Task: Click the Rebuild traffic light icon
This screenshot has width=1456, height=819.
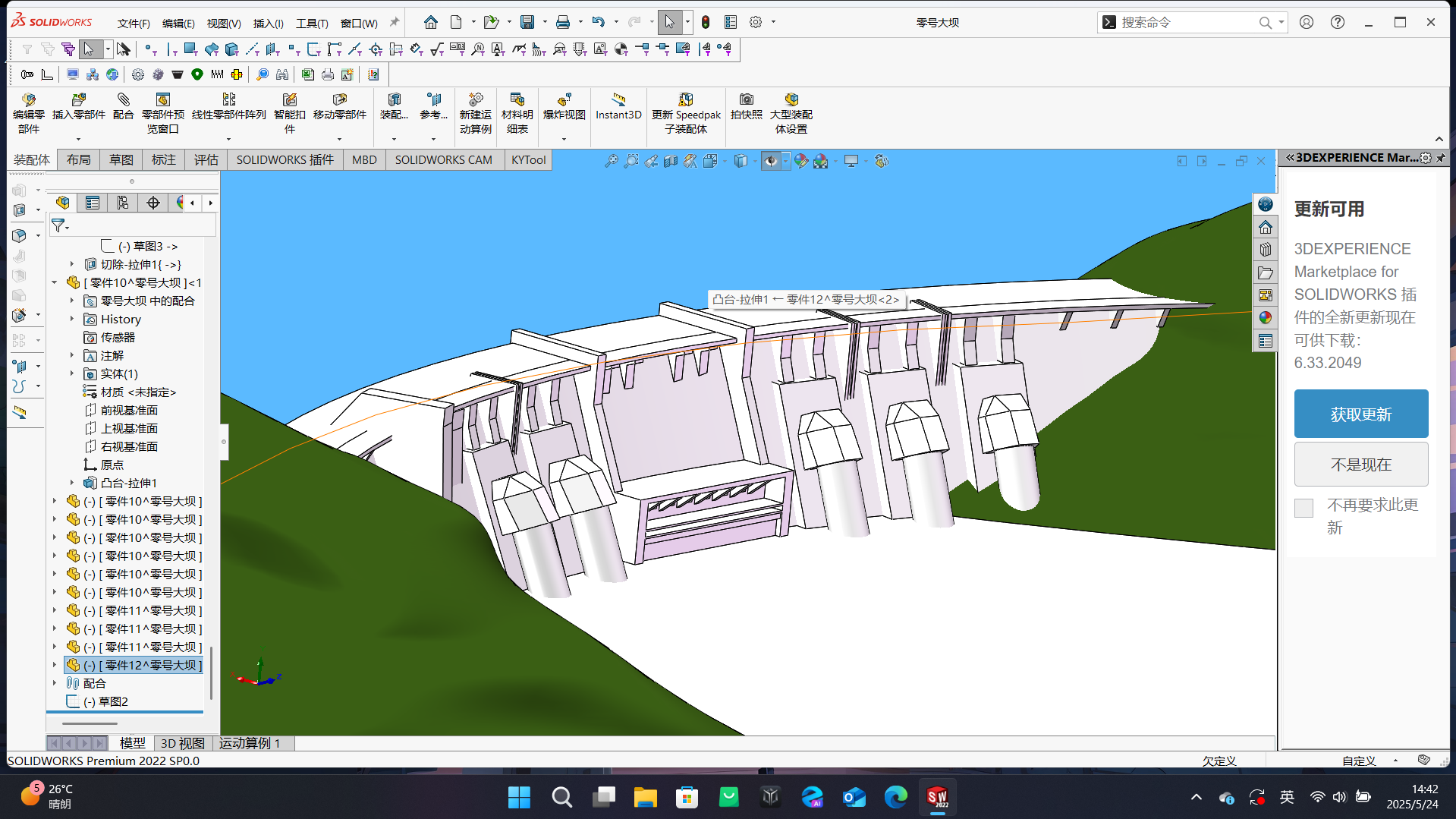Action: (x=706, y=22)
